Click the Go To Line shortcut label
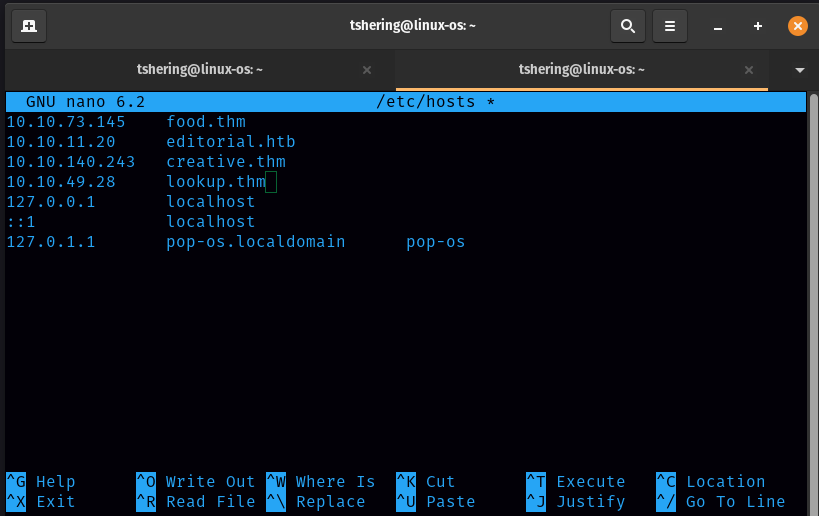The image size is (819, 516). tap(735, 502)
